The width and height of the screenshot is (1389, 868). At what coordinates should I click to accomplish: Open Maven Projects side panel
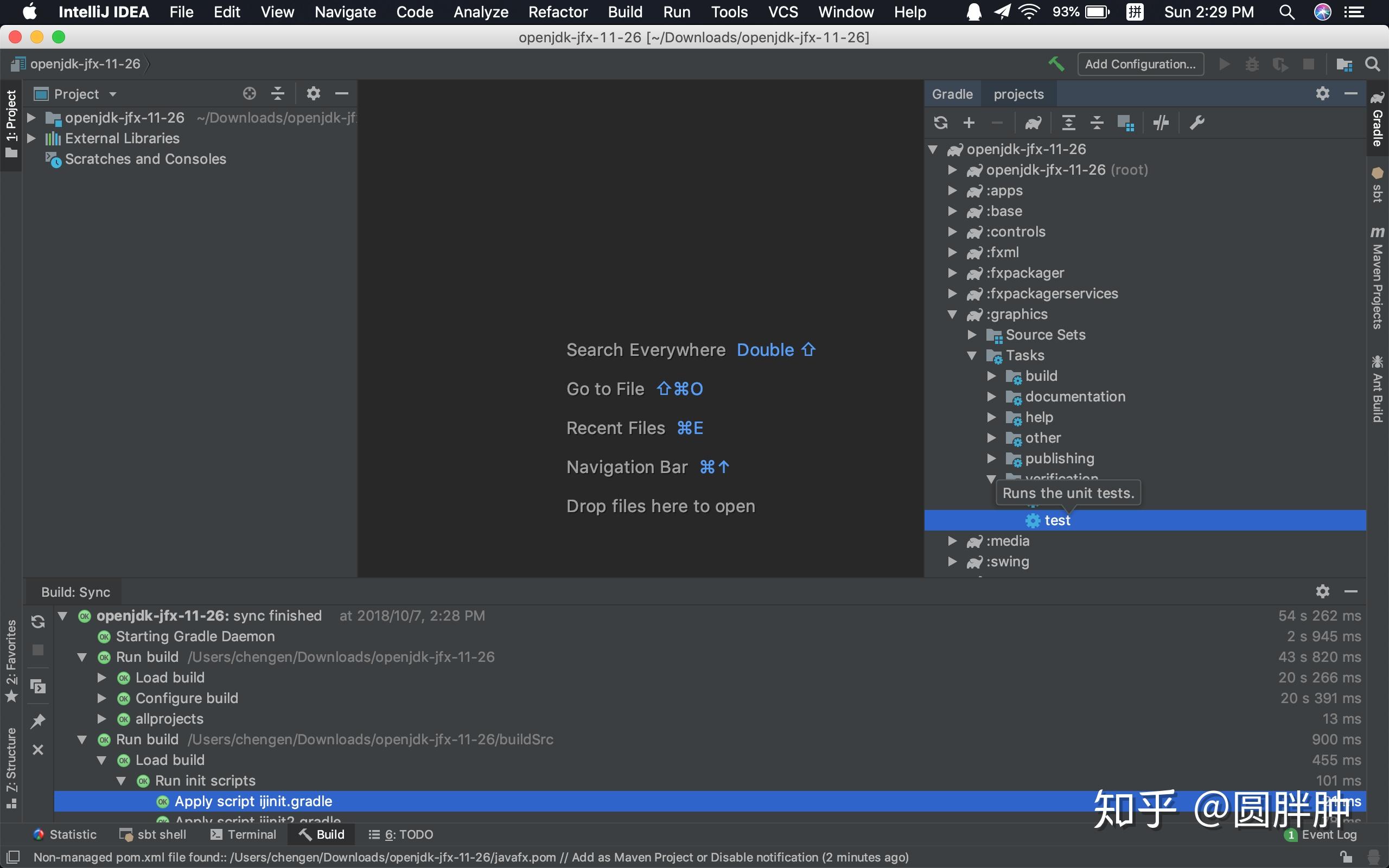[x=1378, y=278]
